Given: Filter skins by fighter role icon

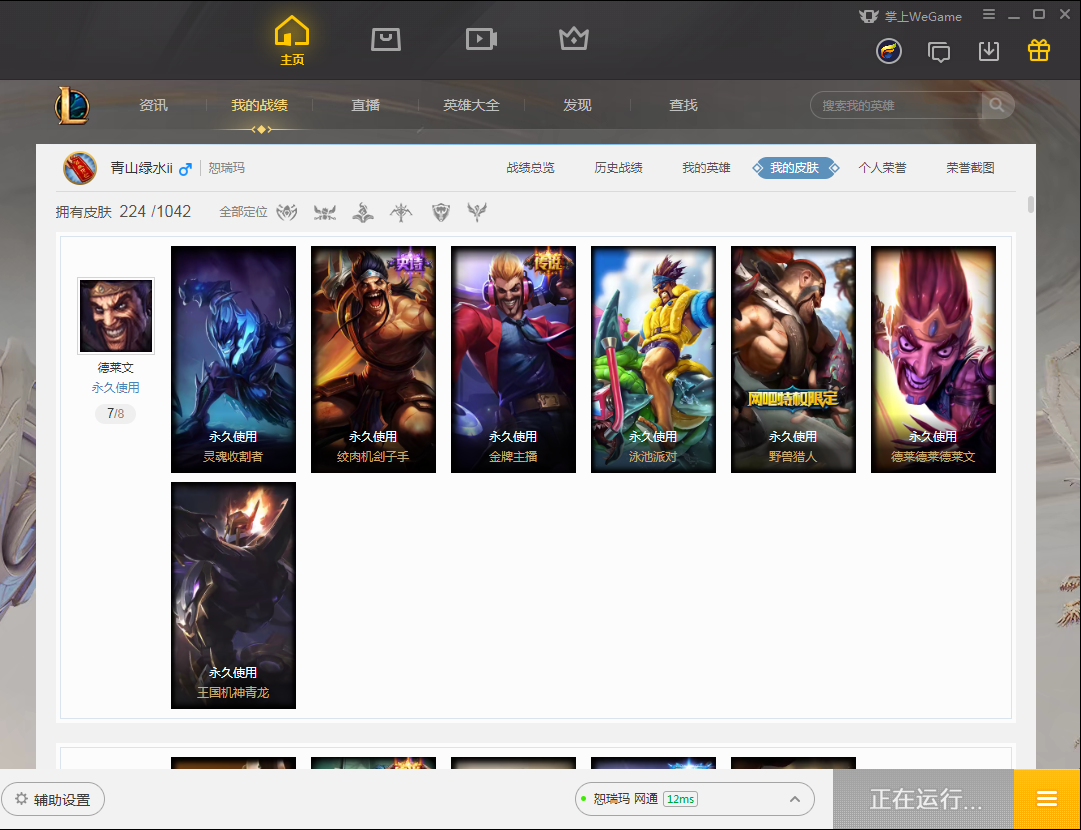Looking at the screenshot, I should 287,212.
